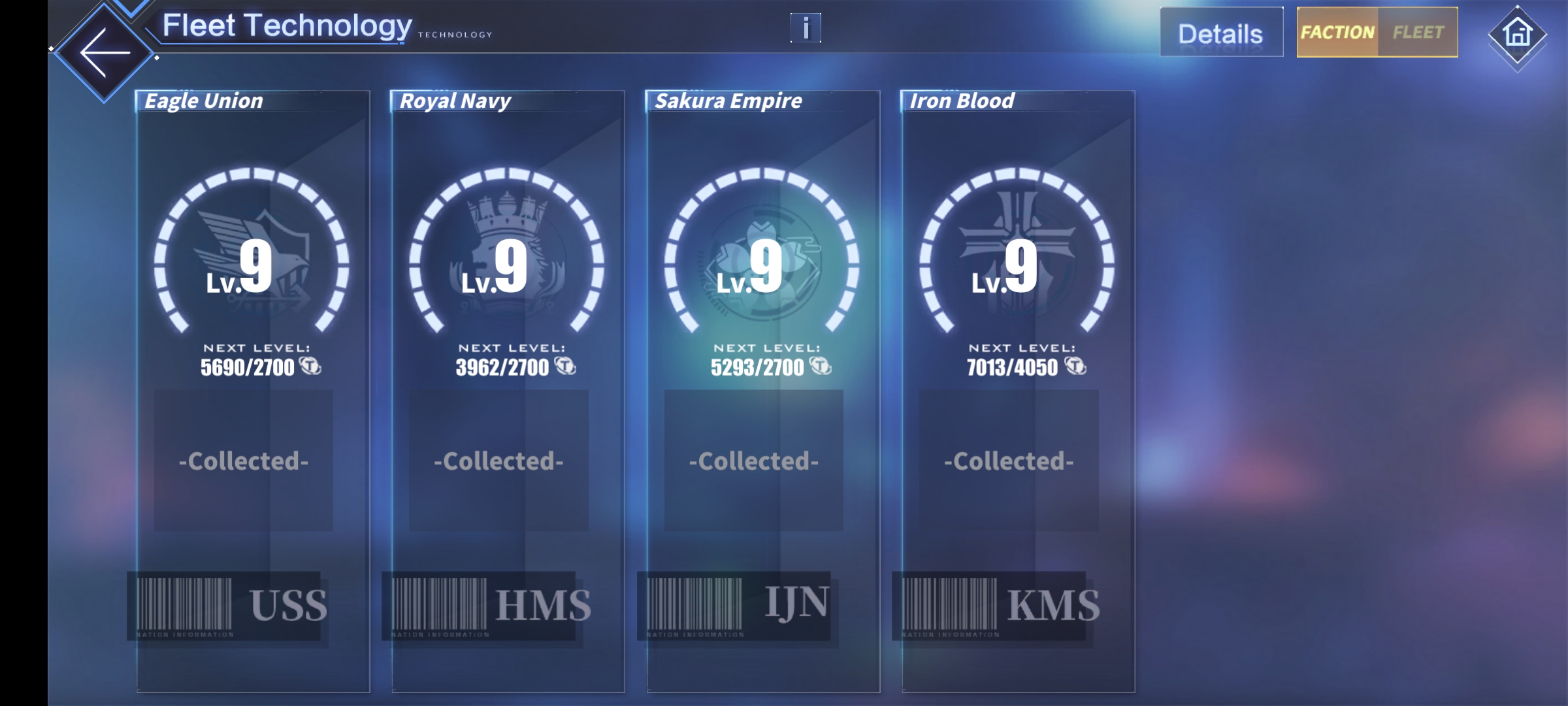Screen dimensions: 1568x706
Task: Tap tech point coin icon under Eagle Union
Action: tap(310, 366)
